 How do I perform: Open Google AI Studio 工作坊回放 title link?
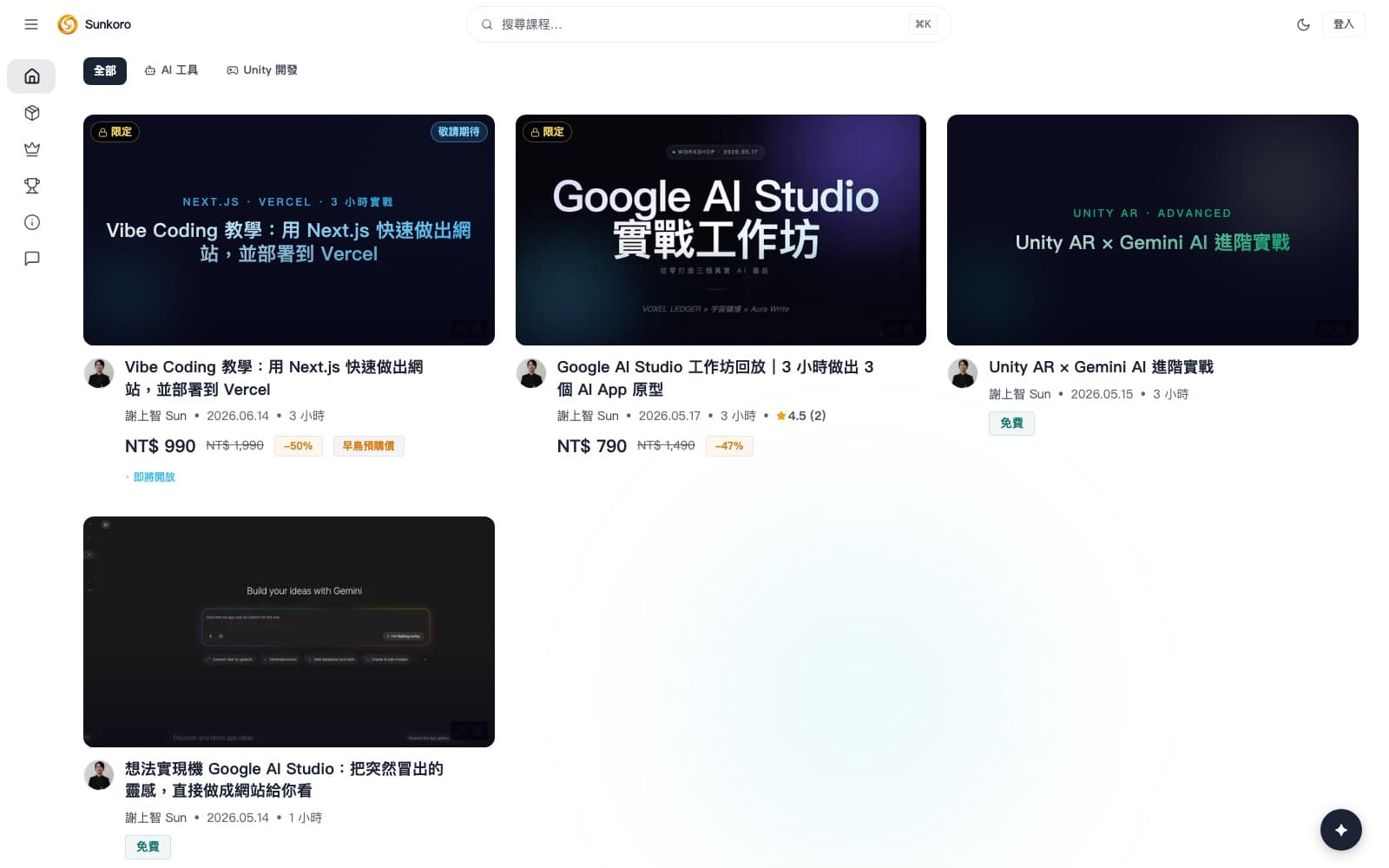click(715, 378)
